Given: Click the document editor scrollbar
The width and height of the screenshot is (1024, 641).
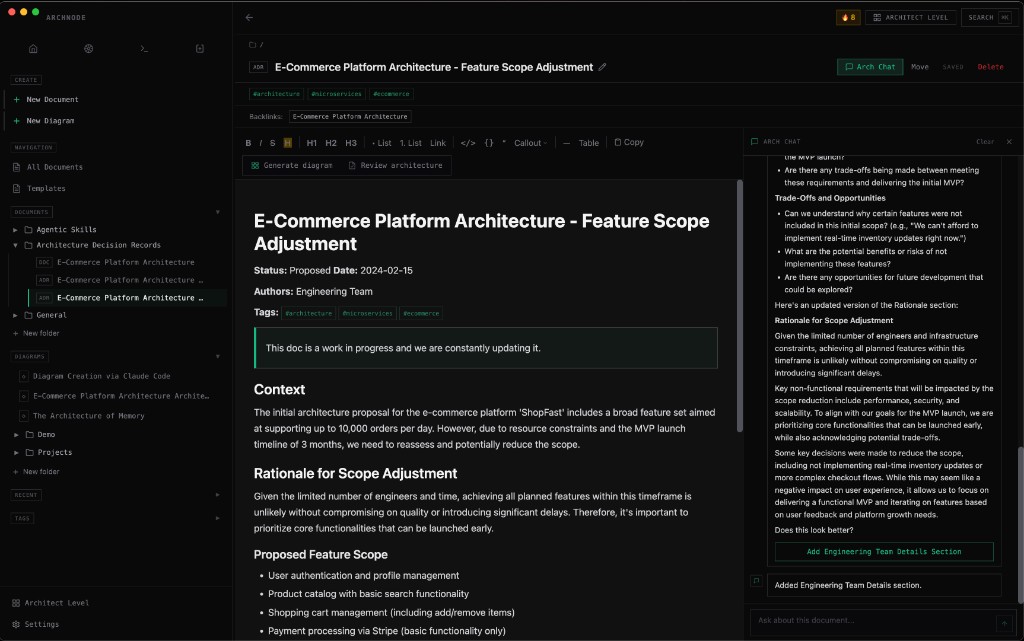Looking at the screenshot, I should pyautogui.click(x=740, y=305).
